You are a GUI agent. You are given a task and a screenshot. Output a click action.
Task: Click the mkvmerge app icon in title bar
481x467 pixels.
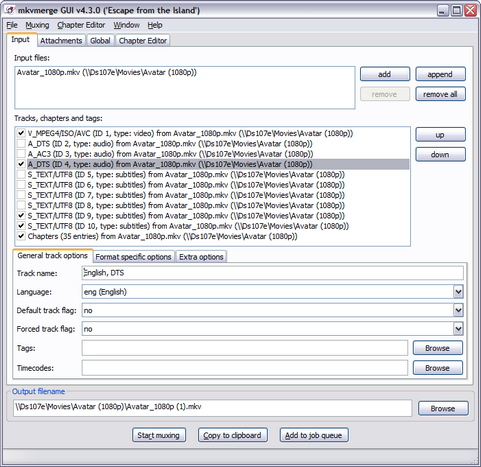pyautogui.click(x=9, y=10)
